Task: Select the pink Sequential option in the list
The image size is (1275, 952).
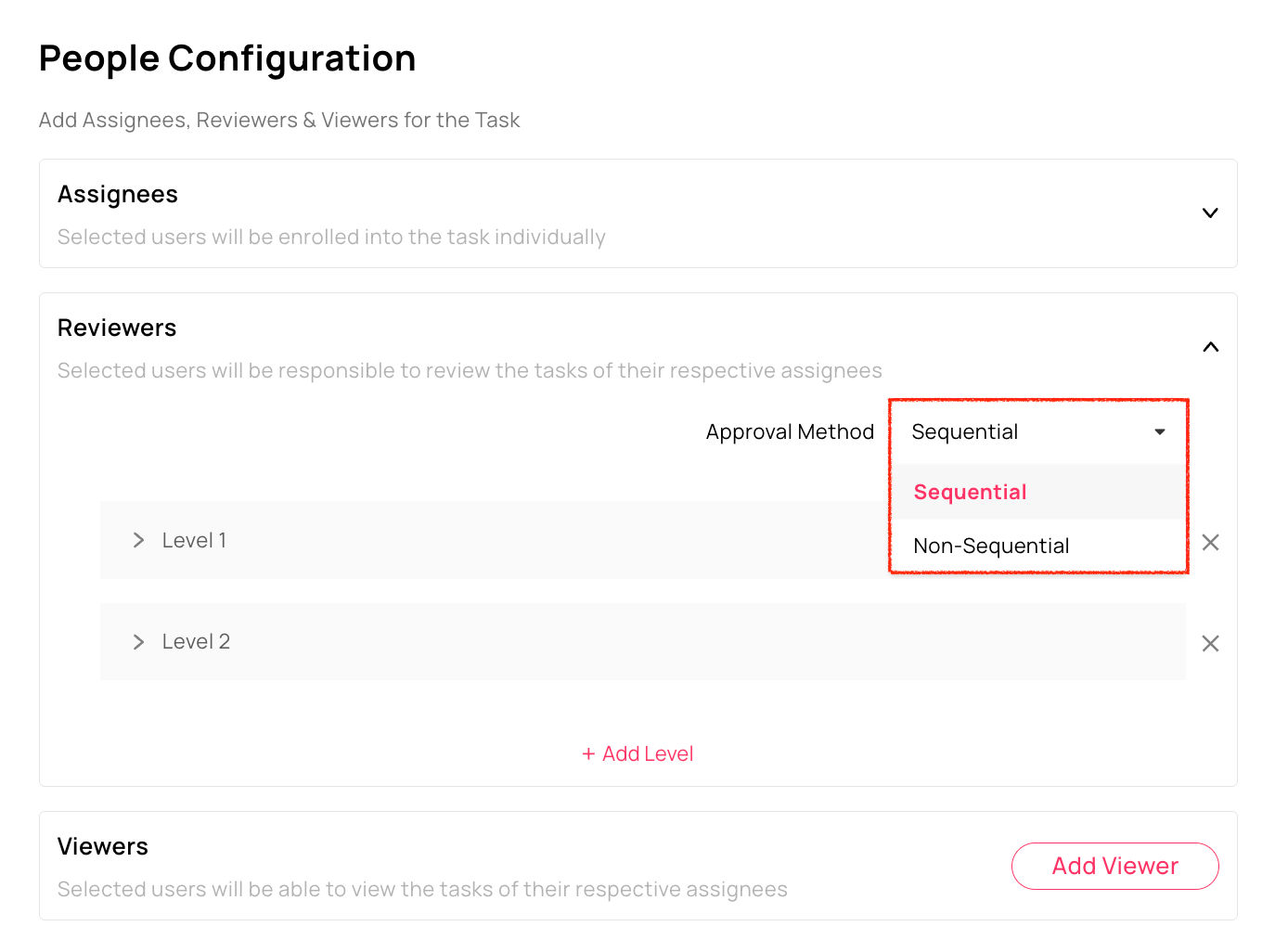Action: (970, 493)
